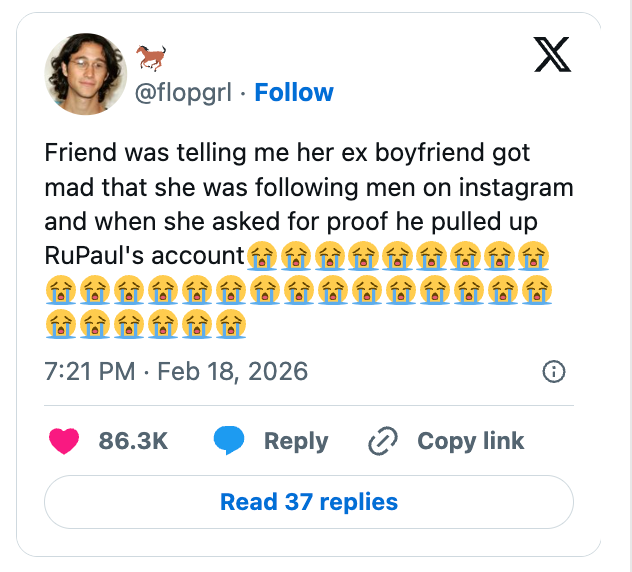This screenshot has height=572, width=632.
Task: Open the tweet info circle icon
Action: 553,372
